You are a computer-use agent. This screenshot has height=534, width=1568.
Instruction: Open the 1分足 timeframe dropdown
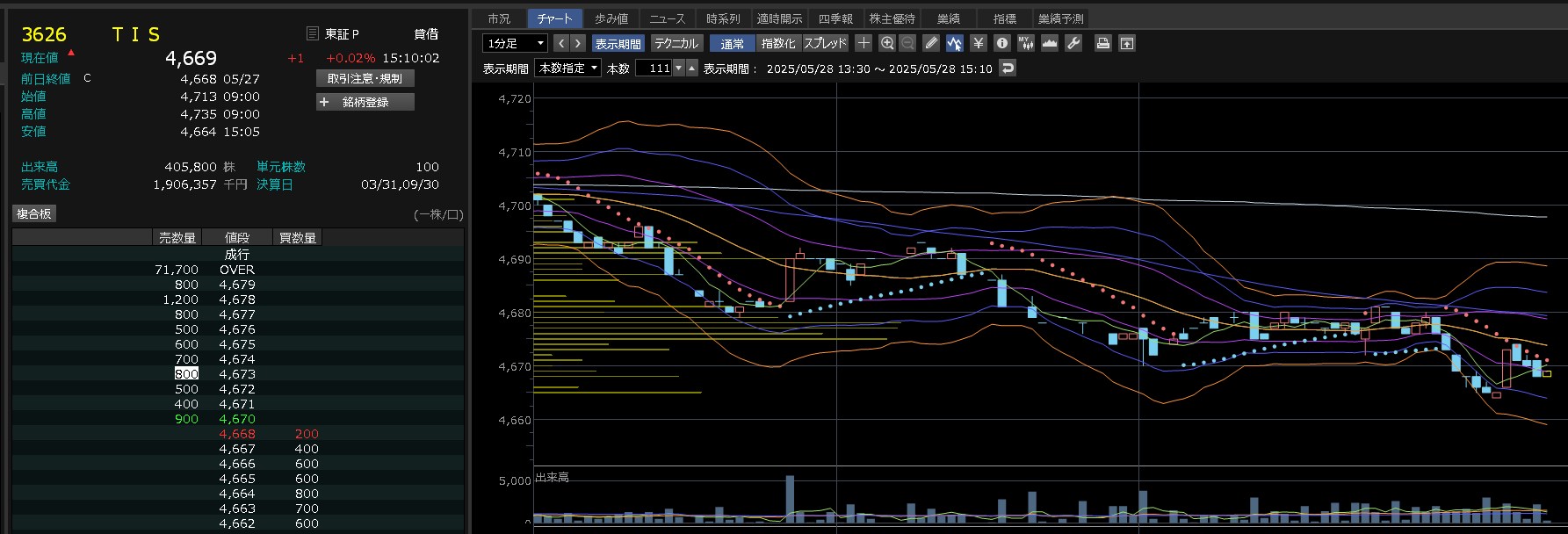pos(516,43)
